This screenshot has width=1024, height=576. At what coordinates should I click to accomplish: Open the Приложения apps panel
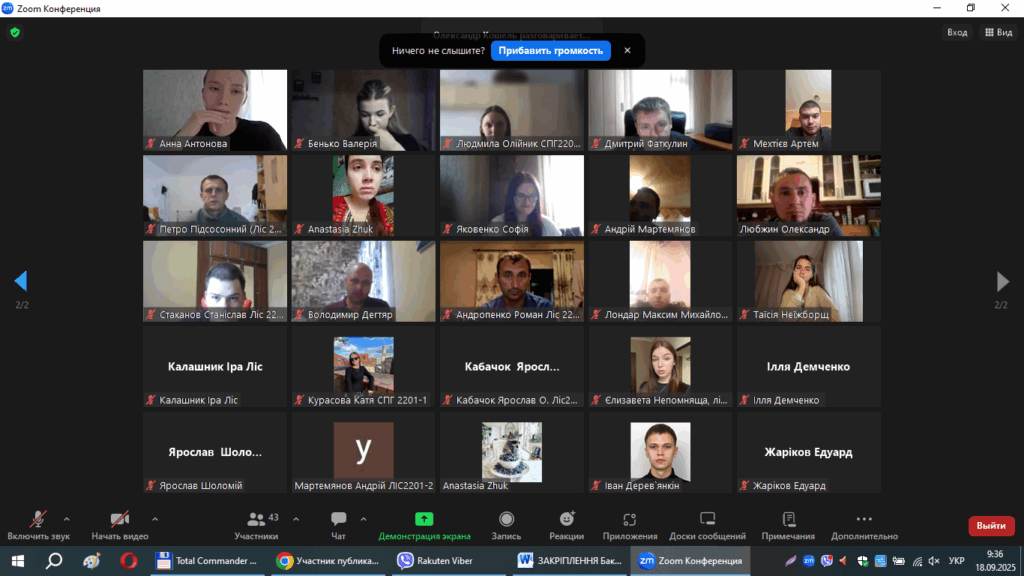[x=630, y=524]
